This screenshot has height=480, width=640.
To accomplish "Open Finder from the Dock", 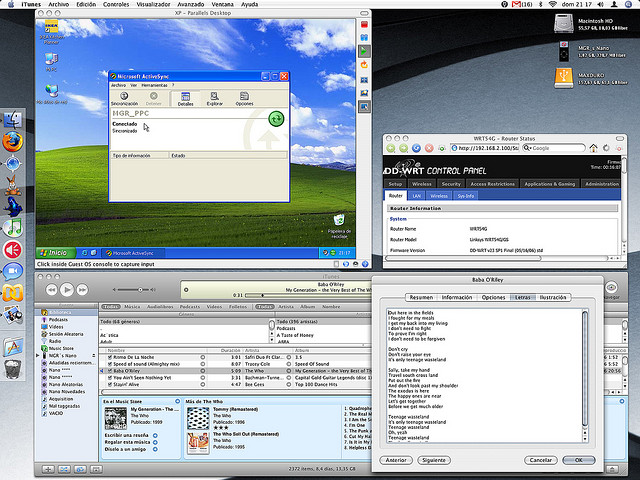I will (13, 120).
